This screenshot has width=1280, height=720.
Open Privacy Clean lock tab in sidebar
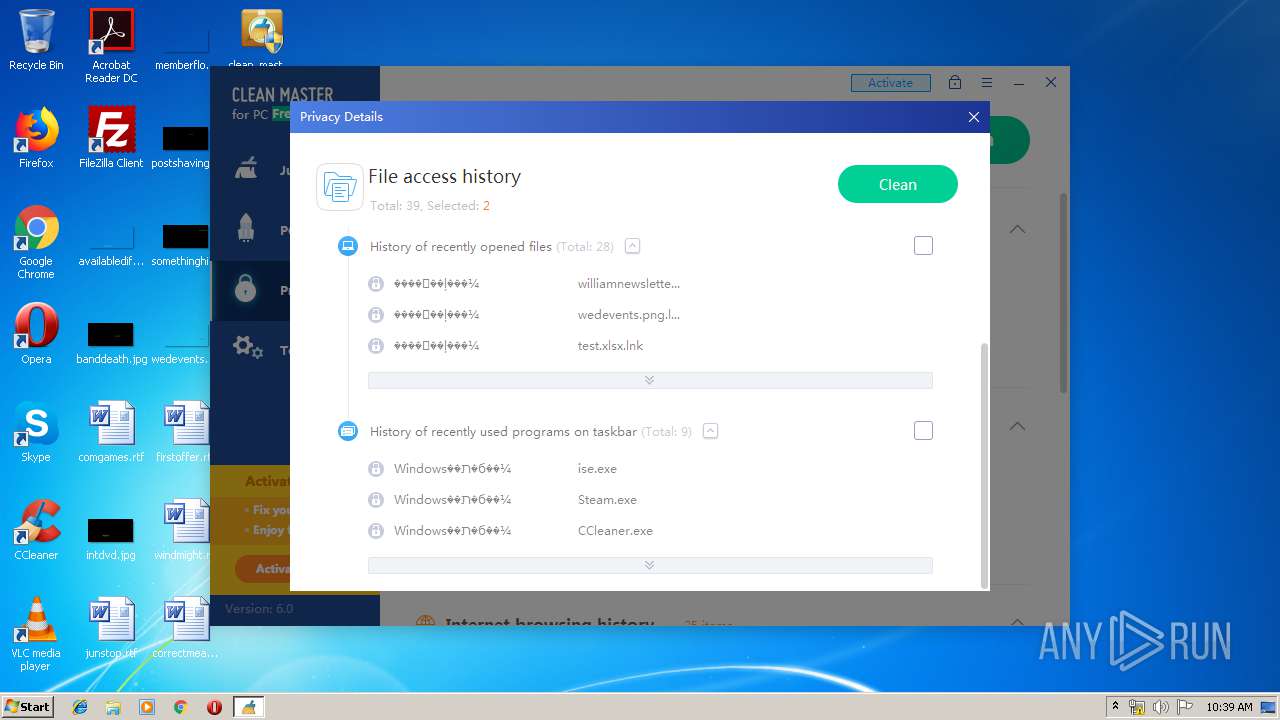pos(250,290)
